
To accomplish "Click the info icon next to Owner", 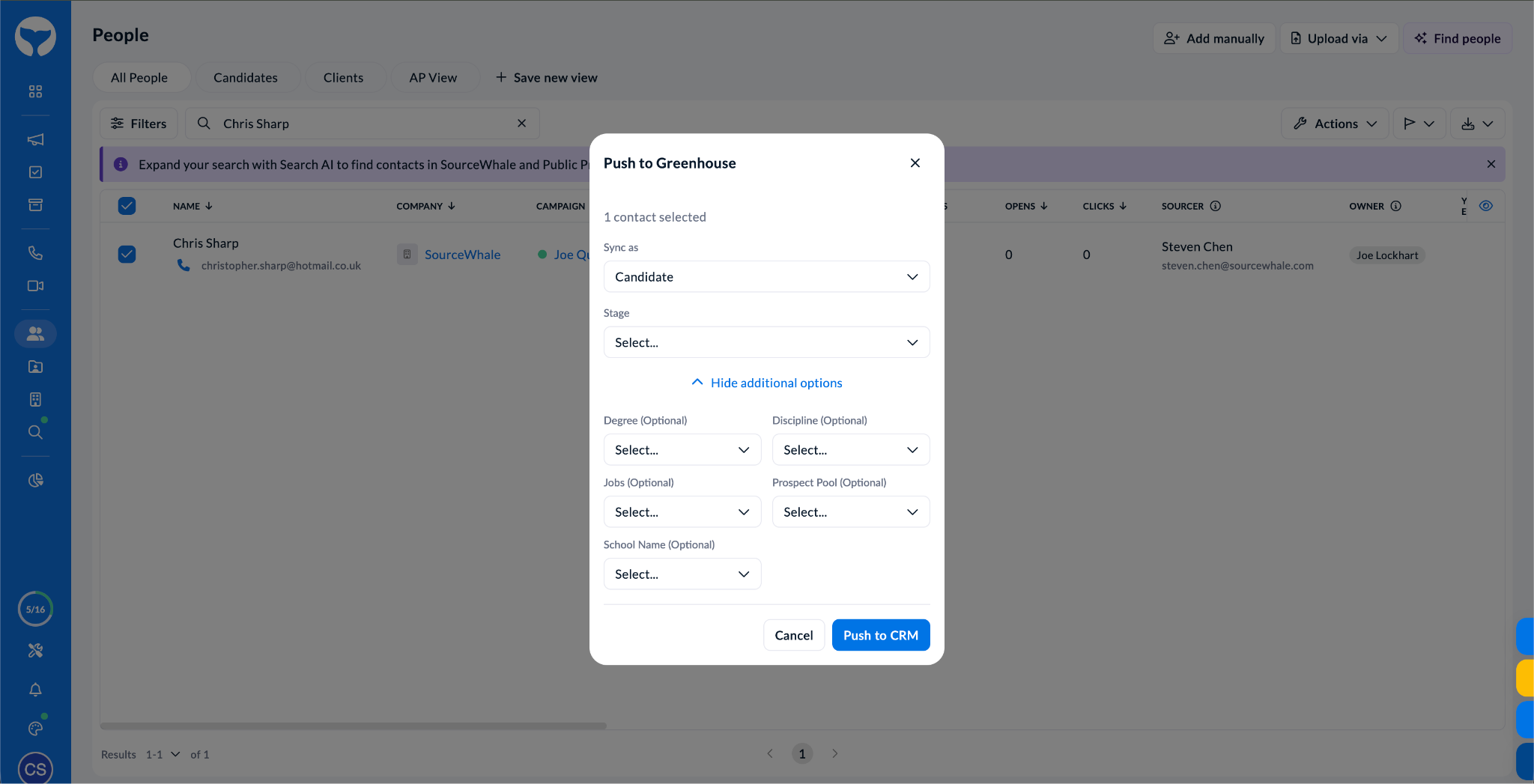I will point(1396,206).
